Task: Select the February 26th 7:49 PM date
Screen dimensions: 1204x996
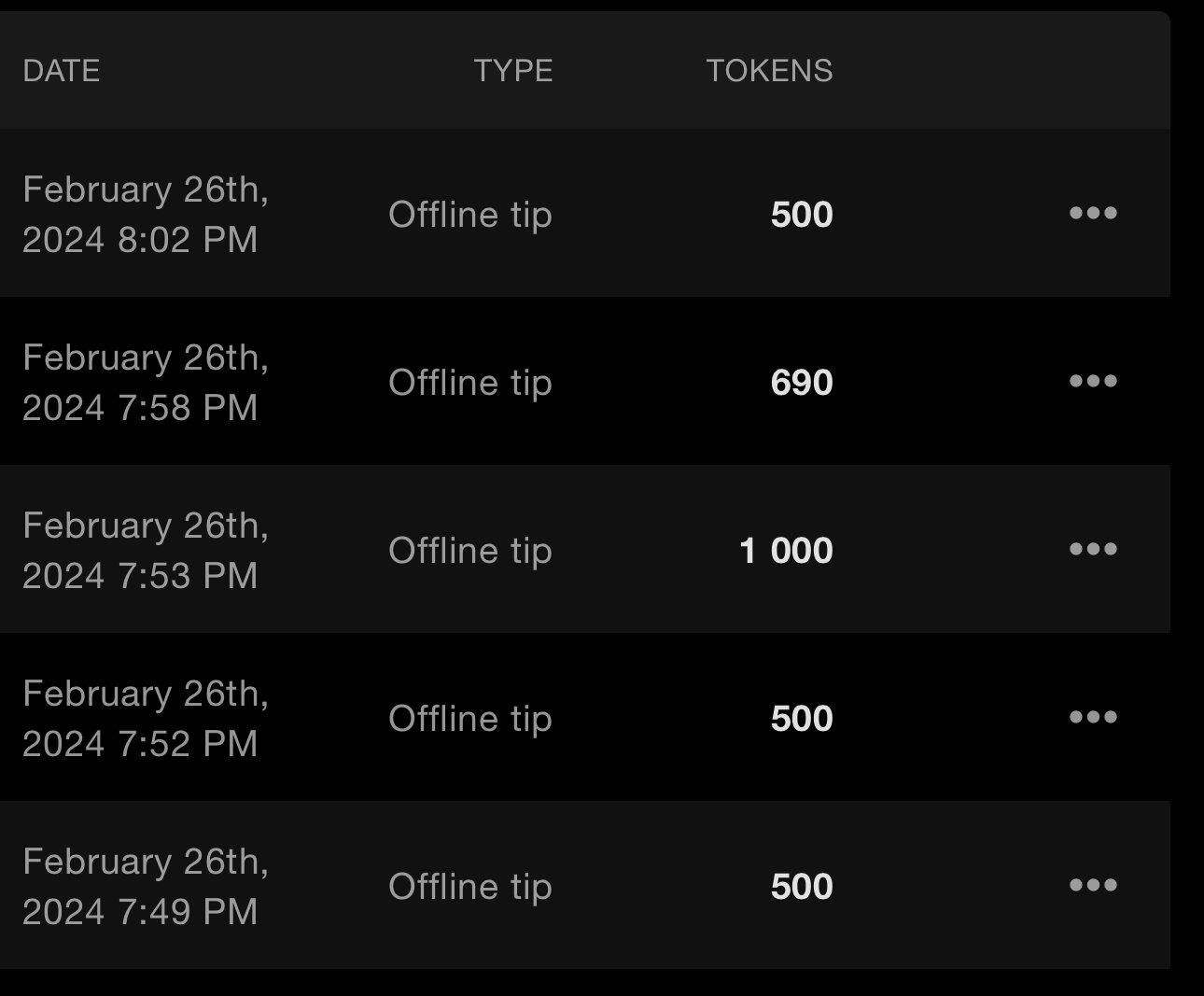Action: 146,887
